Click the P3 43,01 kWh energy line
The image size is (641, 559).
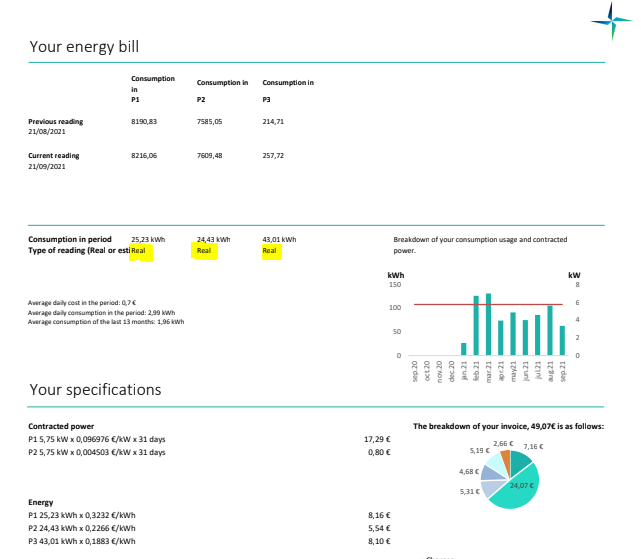[82, 541]
